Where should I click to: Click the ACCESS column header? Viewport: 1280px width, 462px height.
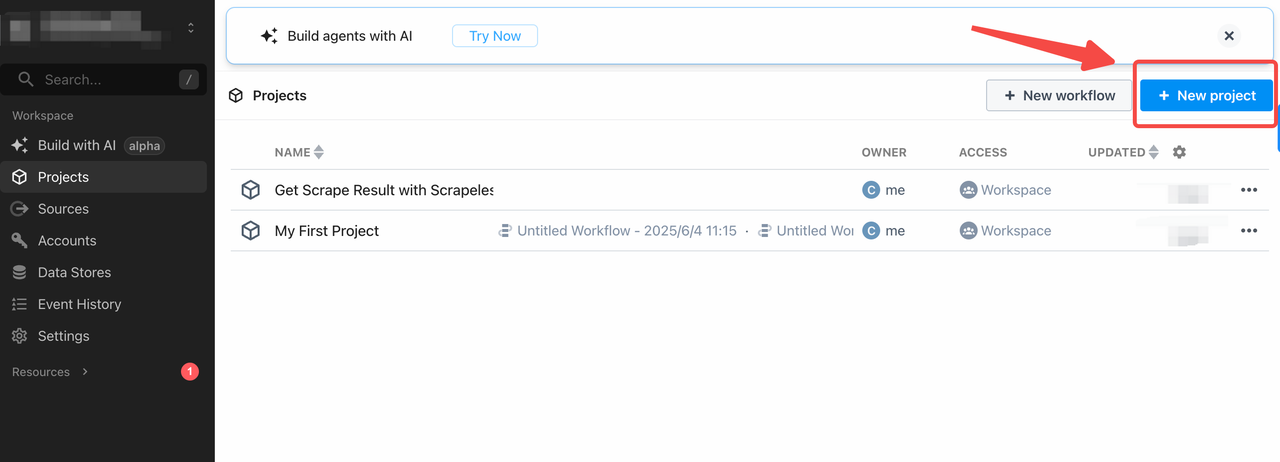pos(983,152)
